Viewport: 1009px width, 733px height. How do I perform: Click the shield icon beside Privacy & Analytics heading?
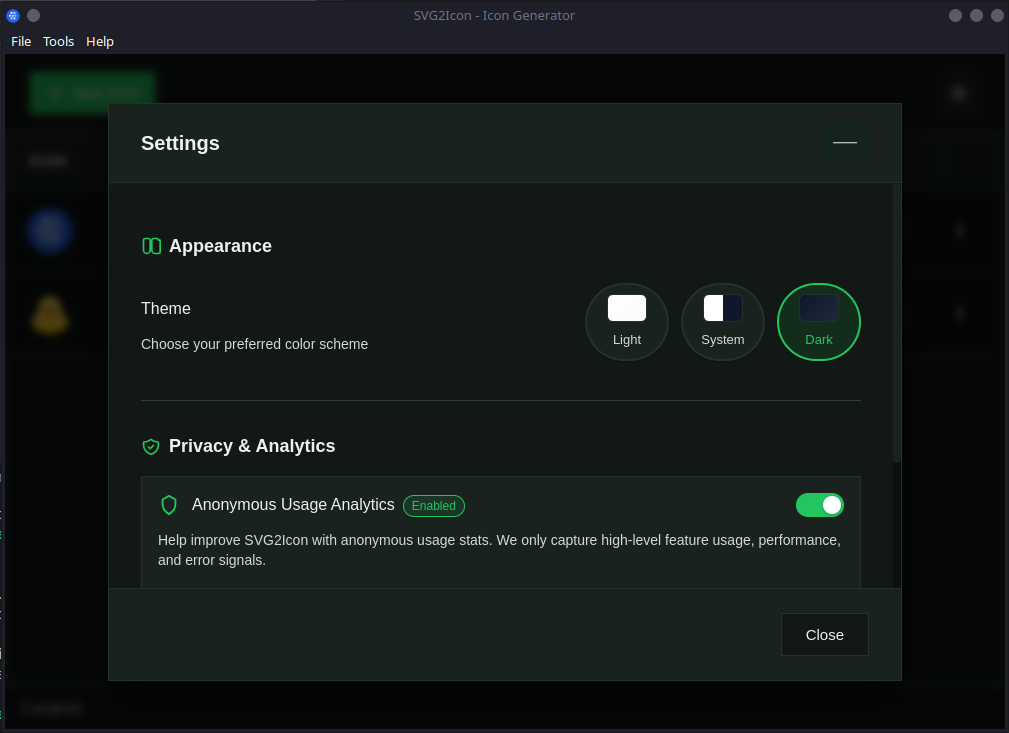coord(151,446)
